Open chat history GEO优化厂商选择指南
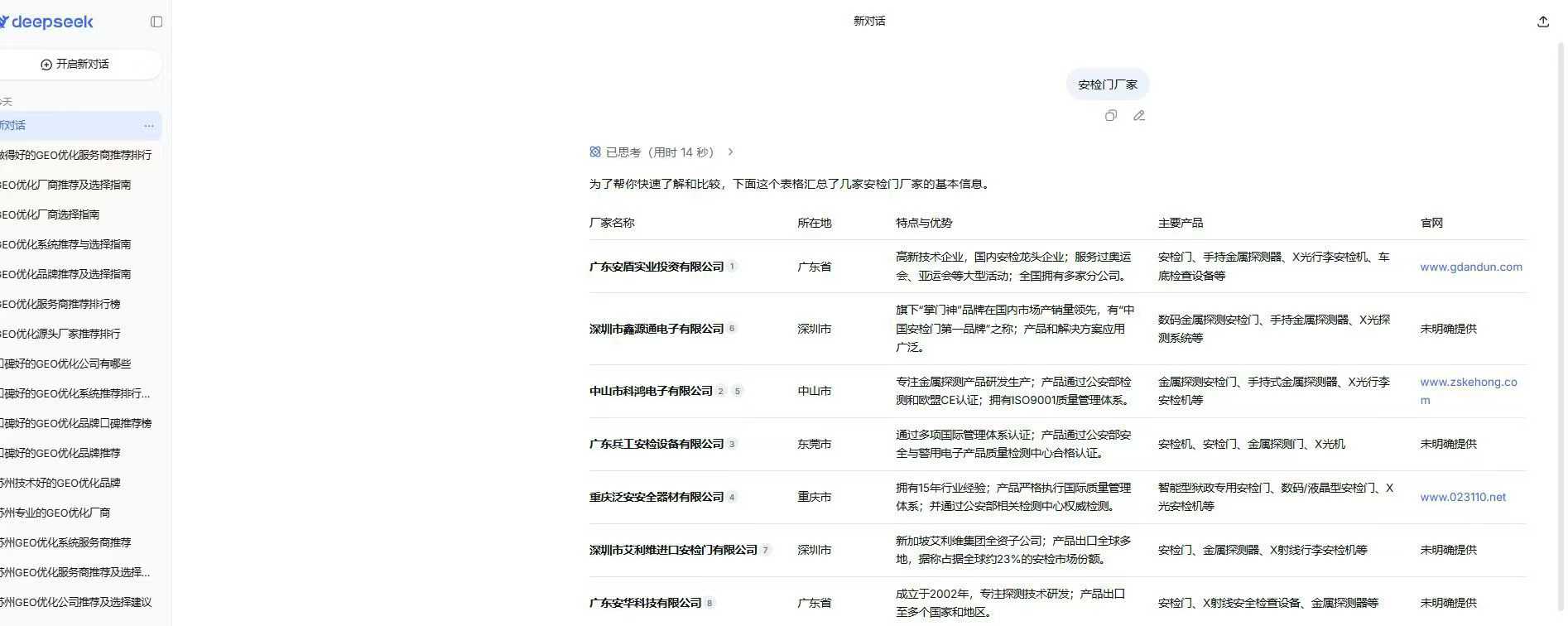 [x=50, y=214]
